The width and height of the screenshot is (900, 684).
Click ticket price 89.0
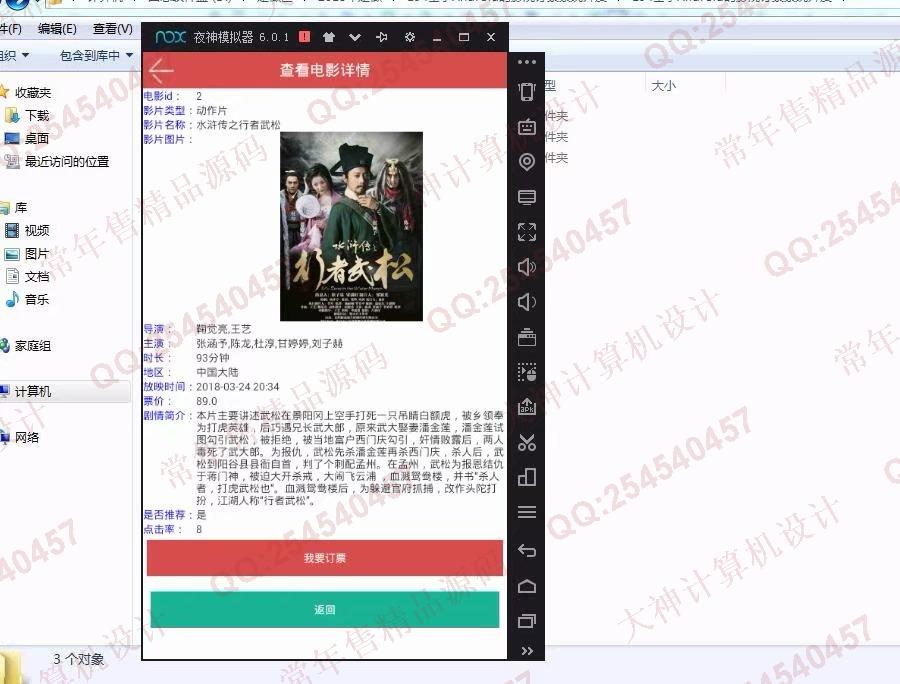[x=207, y=401]
